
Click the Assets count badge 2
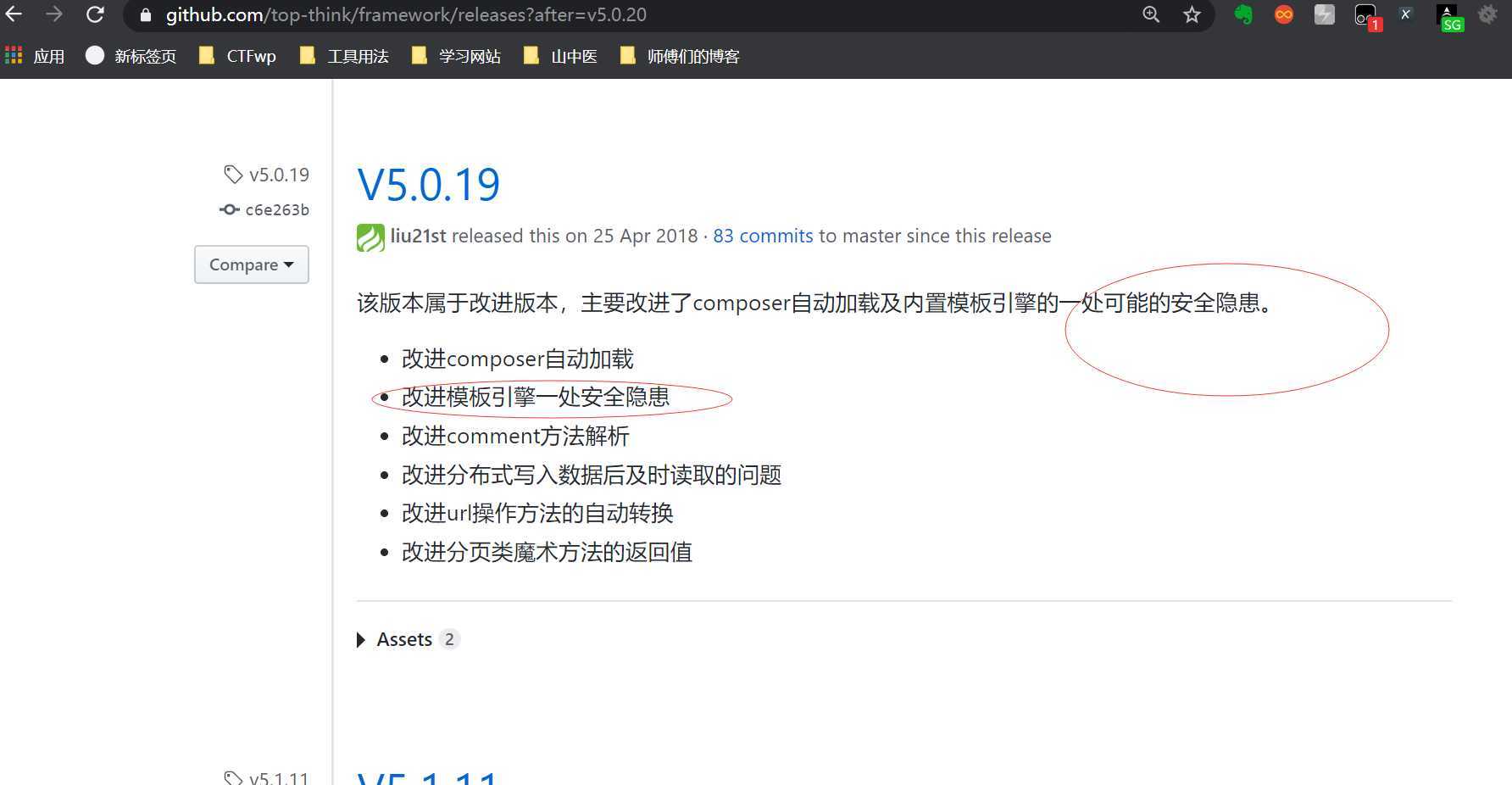pyautogui.click(x=449, y=639)
